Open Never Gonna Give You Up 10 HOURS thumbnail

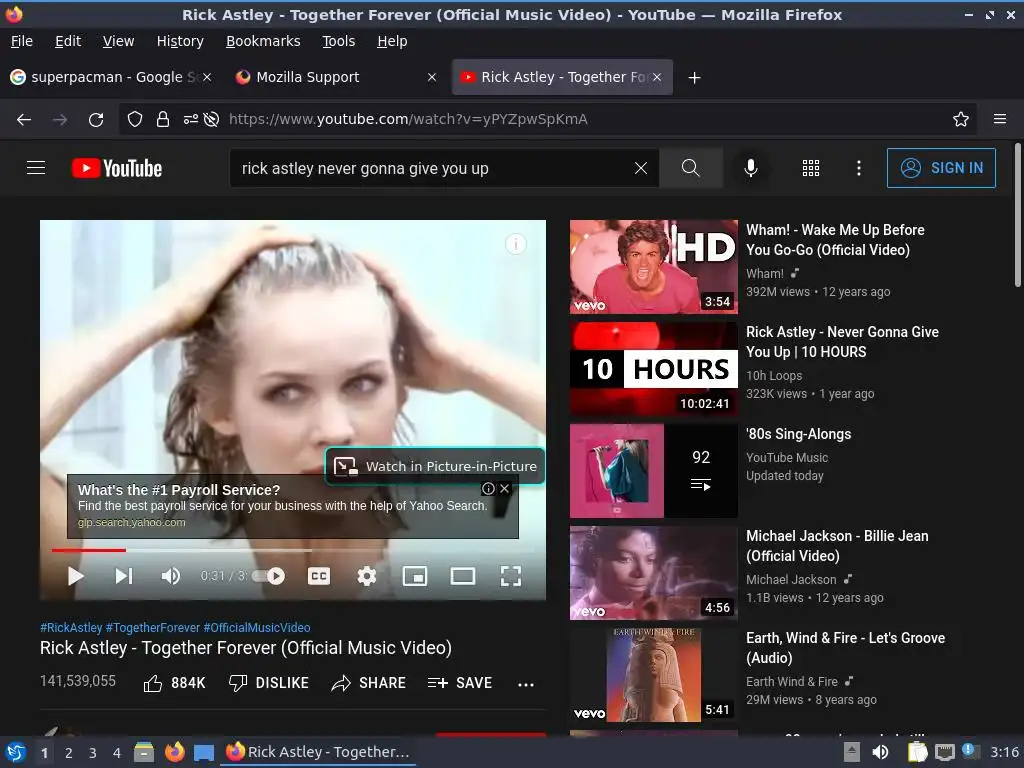pos(654,369)
